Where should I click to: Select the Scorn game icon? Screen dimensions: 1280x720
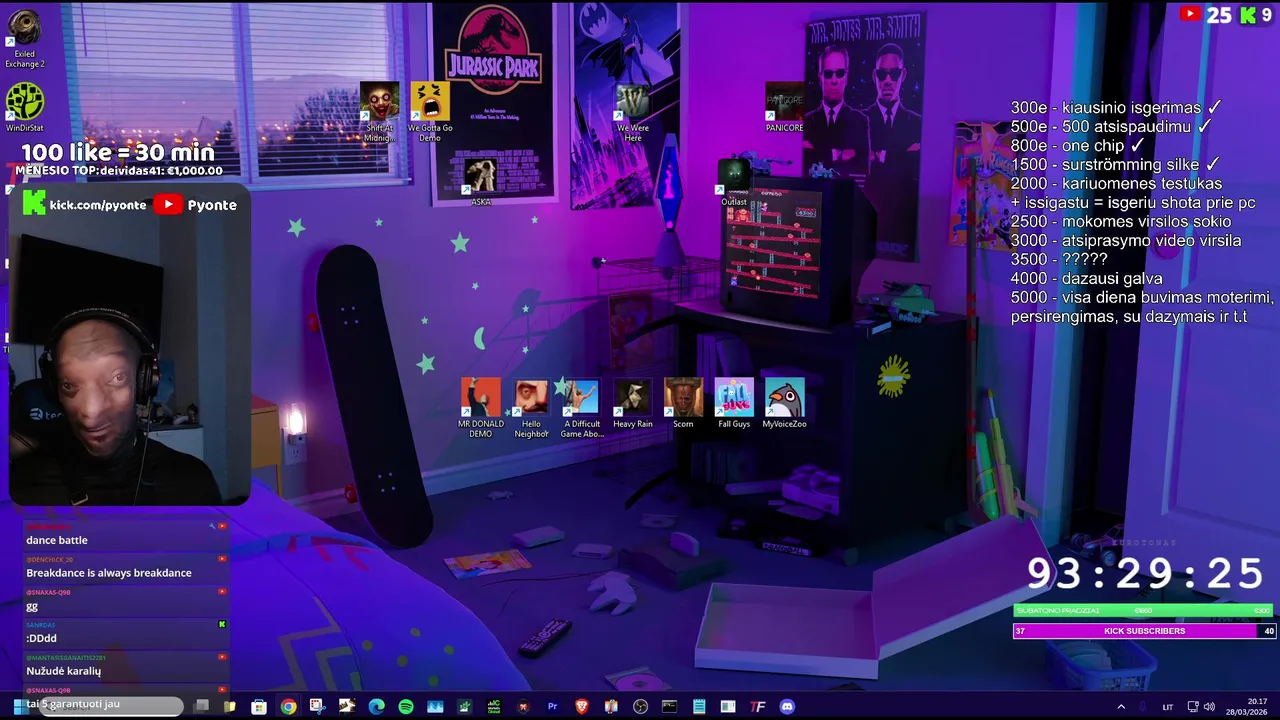[683, 404]
